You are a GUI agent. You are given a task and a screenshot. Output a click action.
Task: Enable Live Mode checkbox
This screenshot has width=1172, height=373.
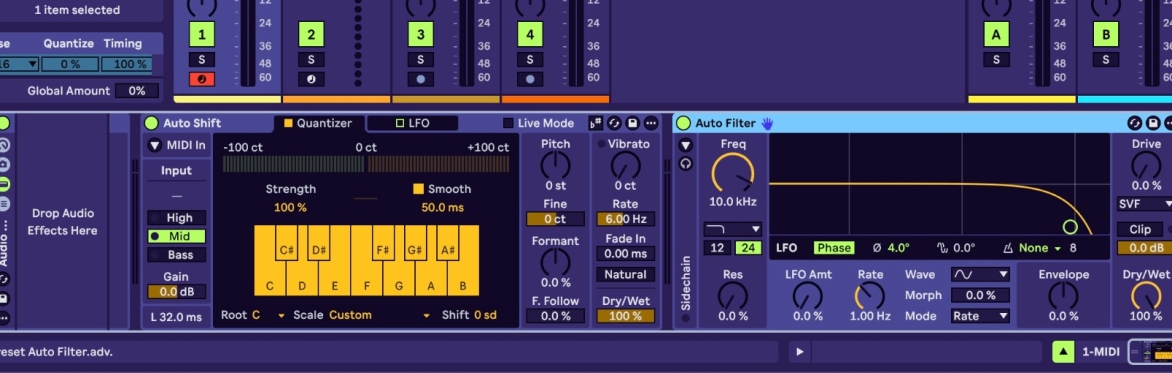pos(508,123)
